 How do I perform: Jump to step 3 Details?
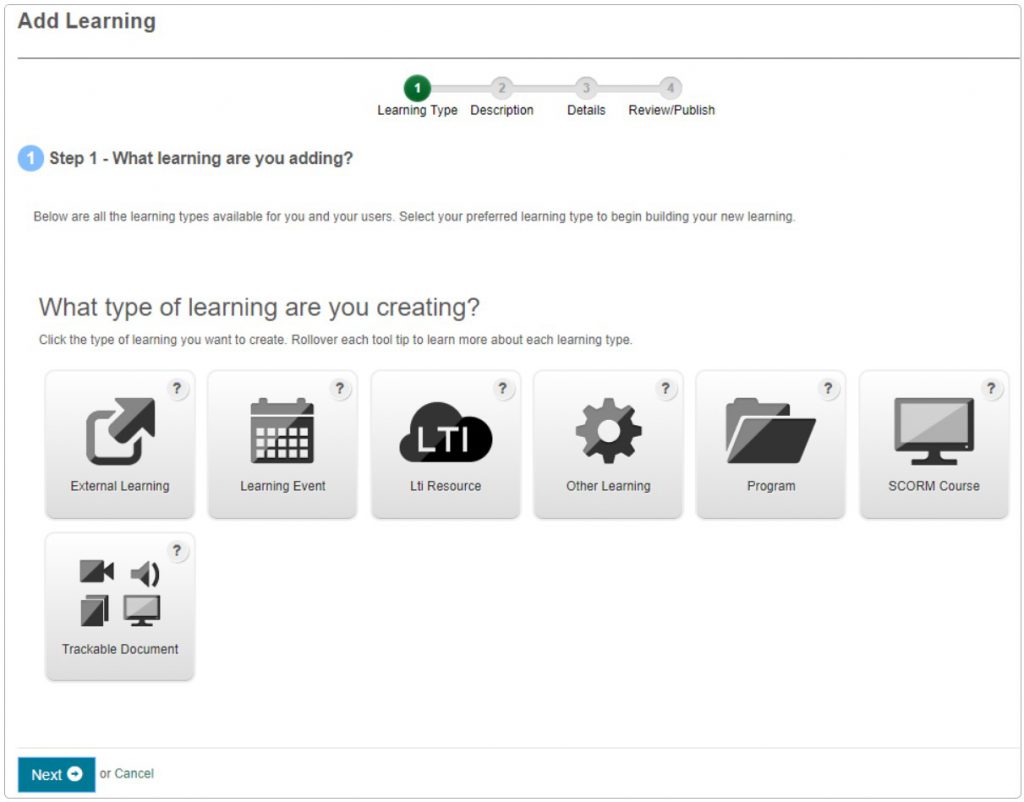point(586,89)
